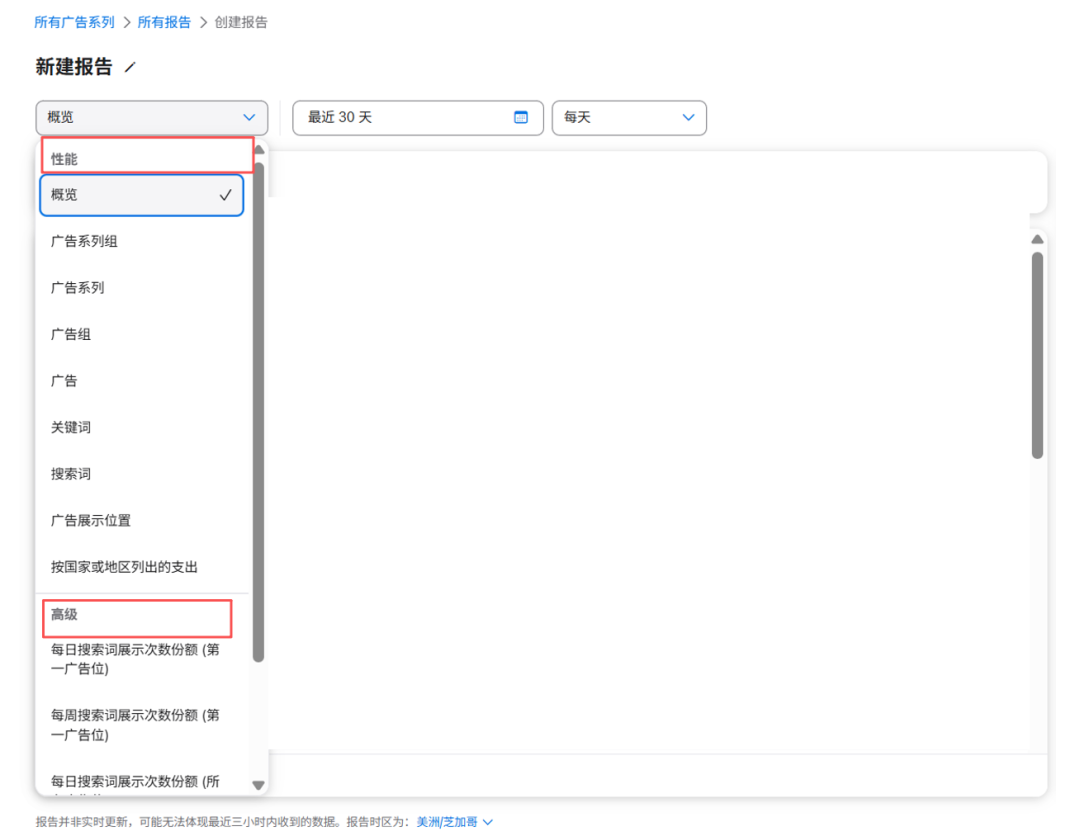The image size is (1080, 836).
Task: Click dropdown list scroll-up arrow
Action: pos(259,149)
